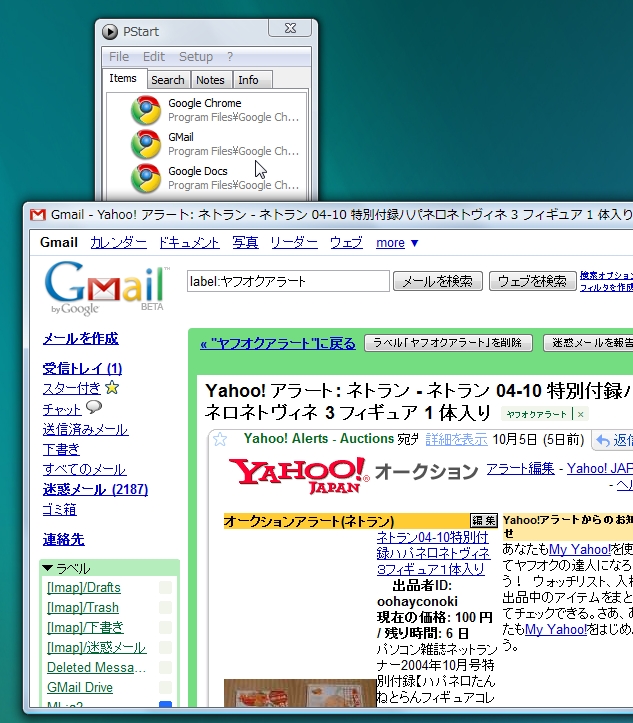
Task: Expand the more dropdown in Gmail header
Action: (397, 243)
